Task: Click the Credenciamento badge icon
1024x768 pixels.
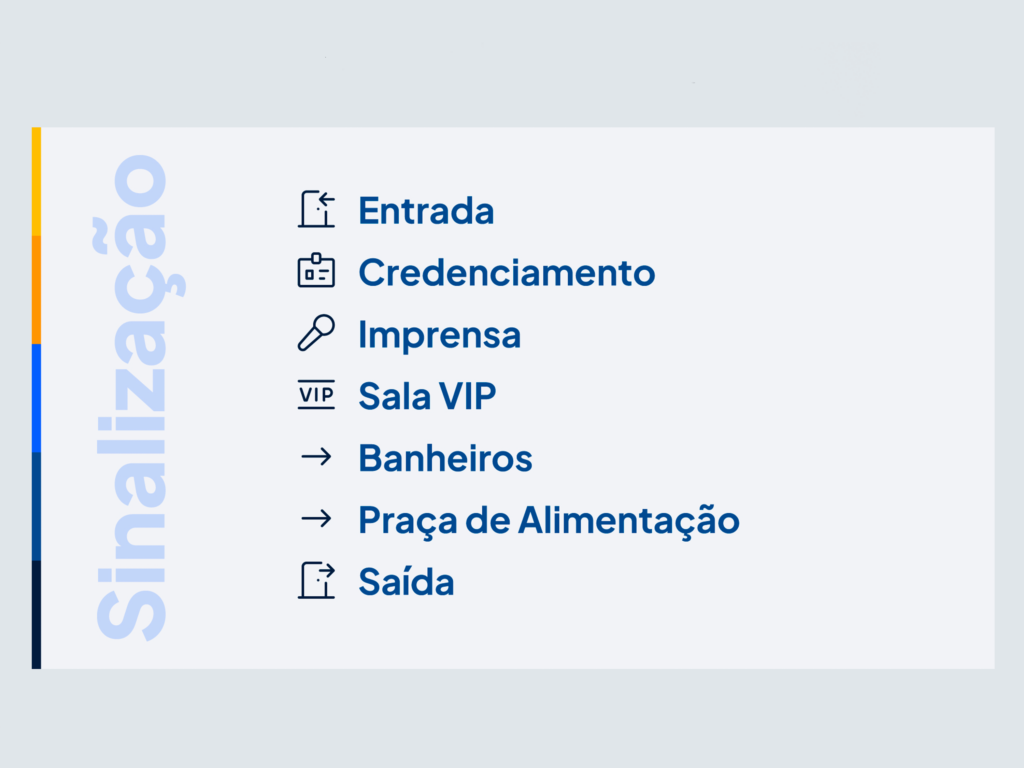Action: point(317,270)
